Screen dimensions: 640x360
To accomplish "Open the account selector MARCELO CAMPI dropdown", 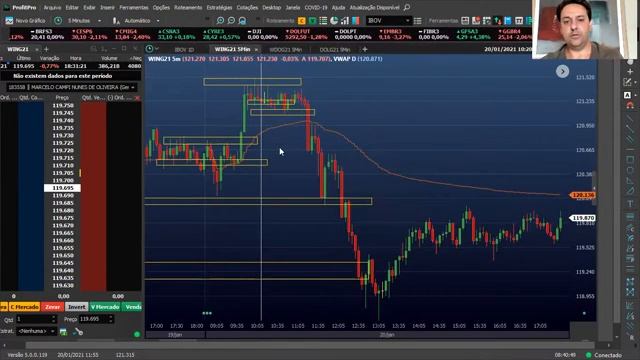I will pyautogui.click(x=71, y=87).
